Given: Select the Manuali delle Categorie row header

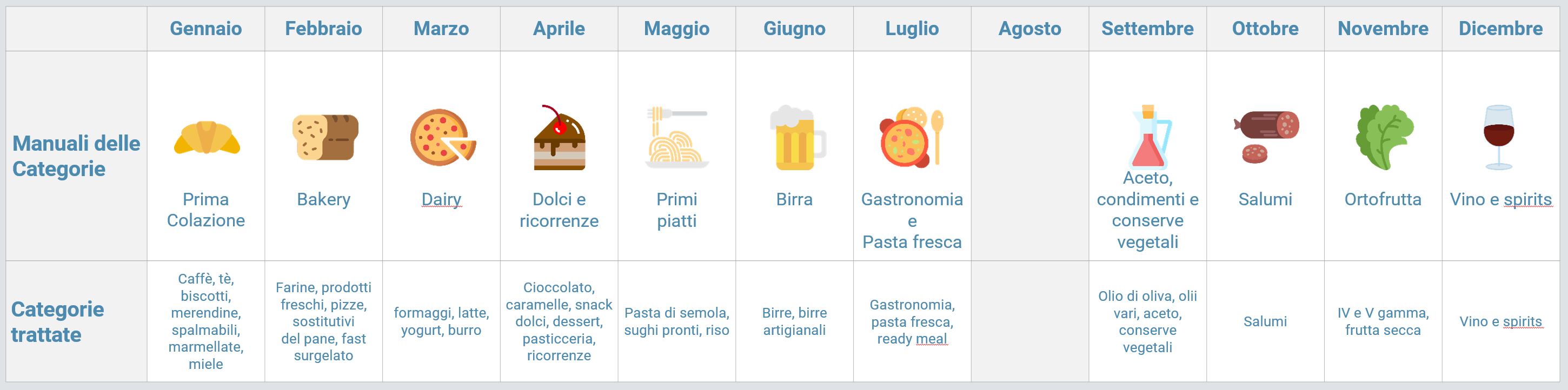Looking at the screenshot, I should point(76,156).
